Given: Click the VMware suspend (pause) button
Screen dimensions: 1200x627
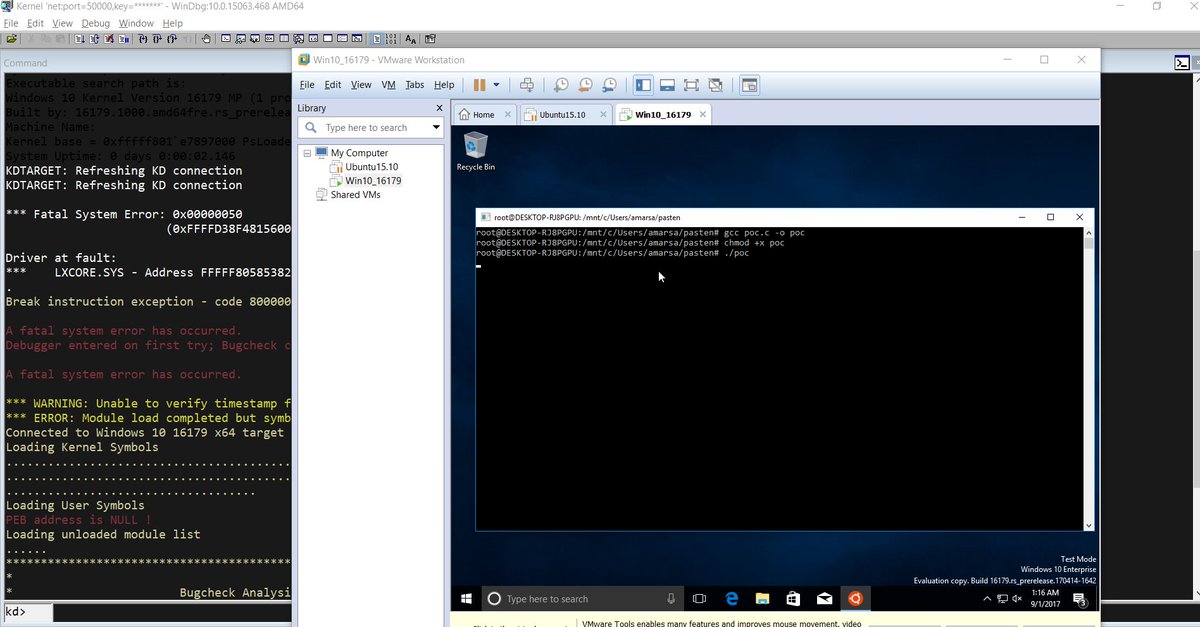Looking at the screenshot, I should point(479,85).
